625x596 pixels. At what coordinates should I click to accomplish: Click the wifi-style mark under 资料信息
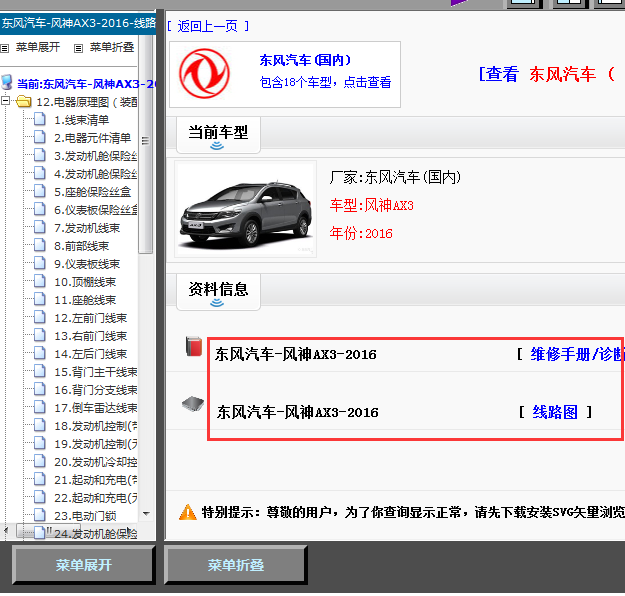pyautogui.click(x=217, y=303)
